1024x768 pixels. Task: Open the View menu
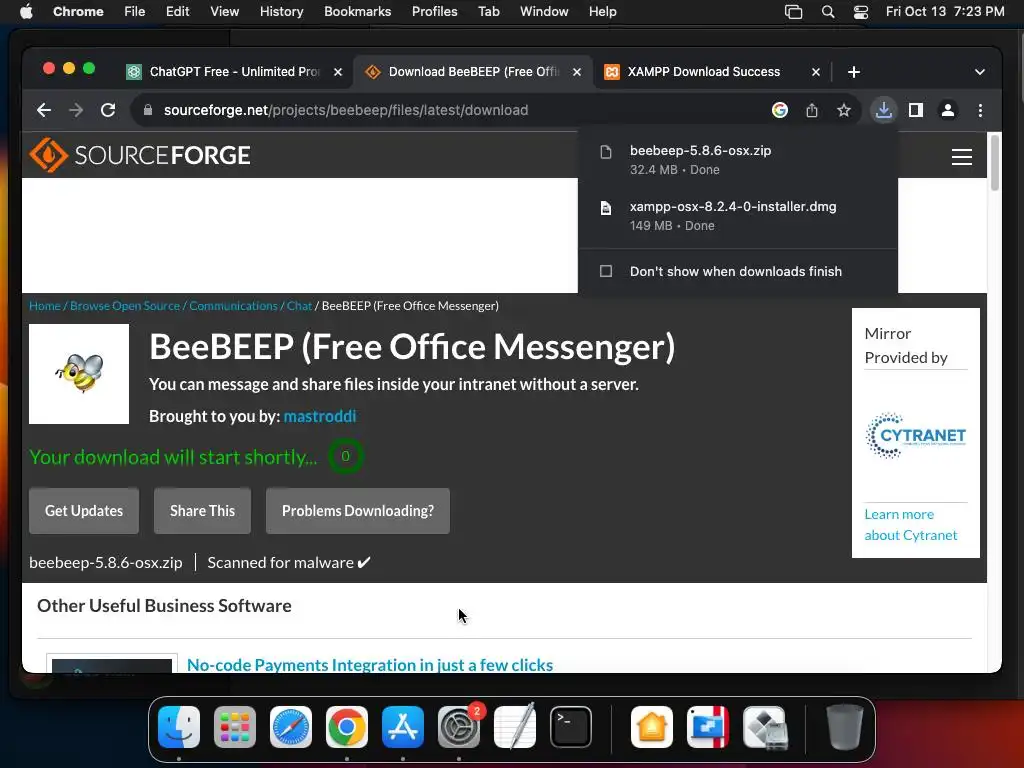(224, 12)
